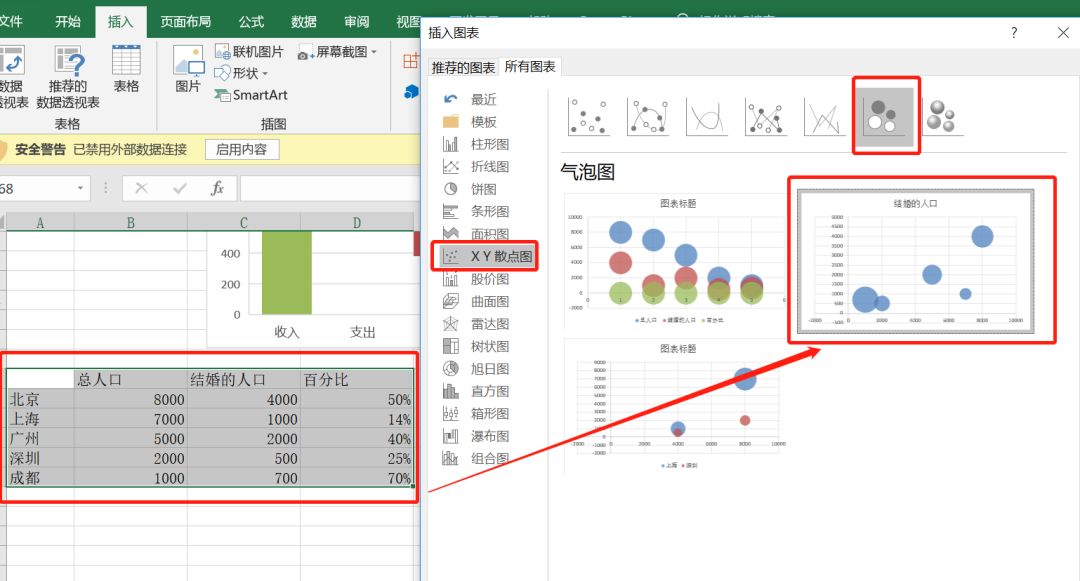This screenshot has height=581, width=1080.
Task: Choose scatter with straight lines subtype
Action: coord(824,116)
